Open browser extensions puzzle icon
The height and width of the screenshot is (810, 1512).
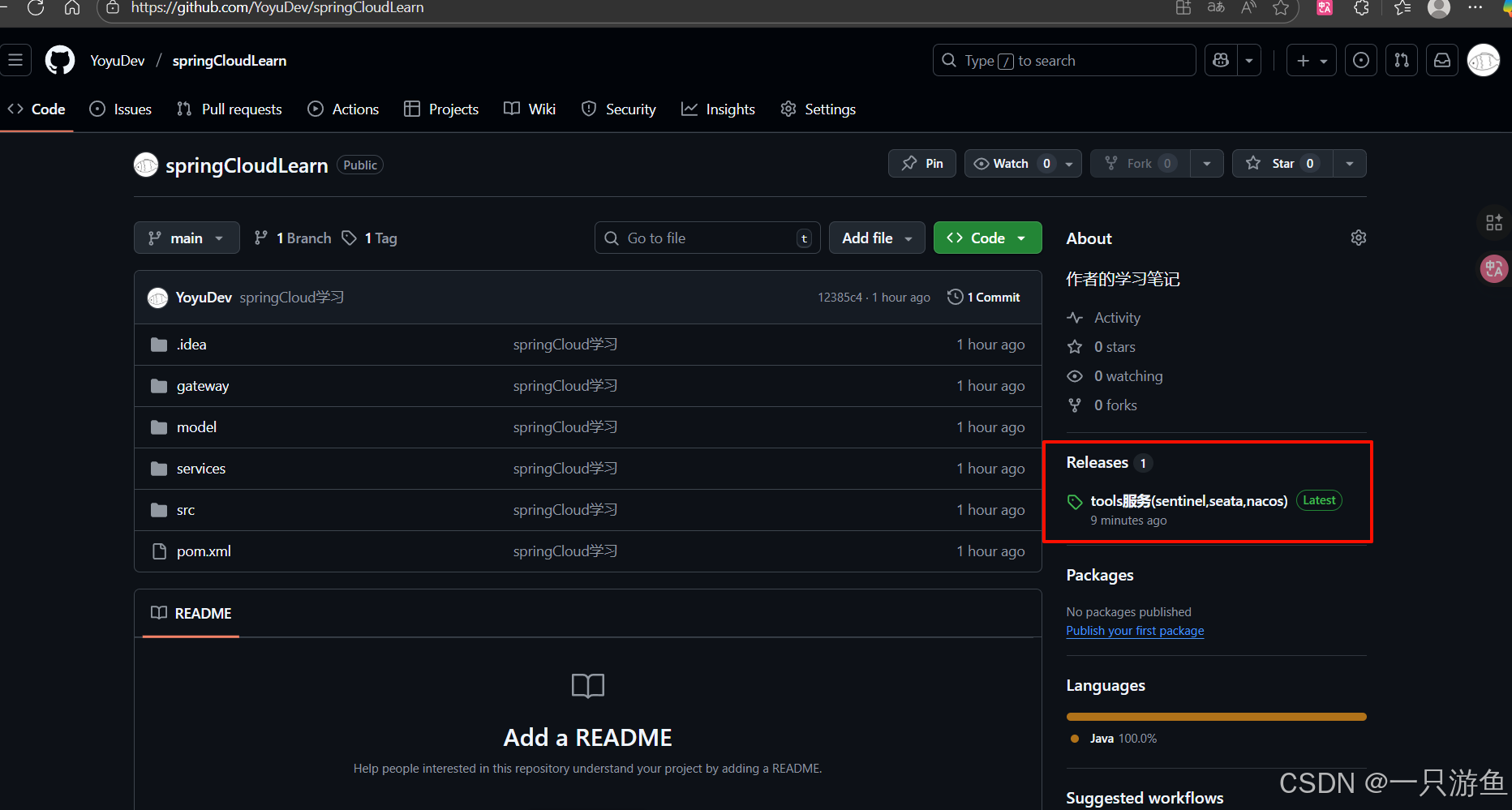1362,8
